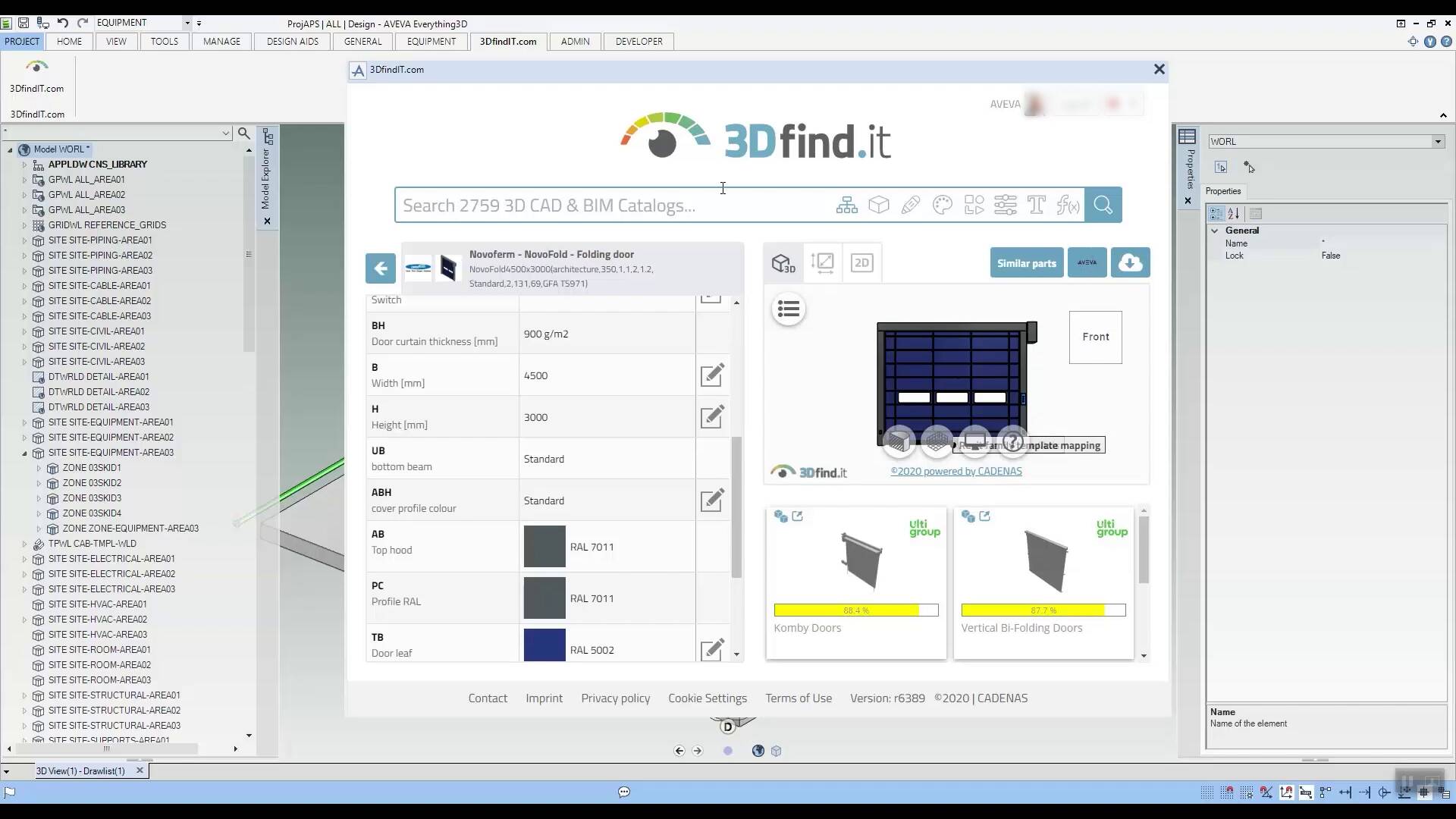Image resolution: width=1456 pixels, height=819 pixels.
Task: Select the 3D geometric search cube icon
Action: click(x=879, y=205)
